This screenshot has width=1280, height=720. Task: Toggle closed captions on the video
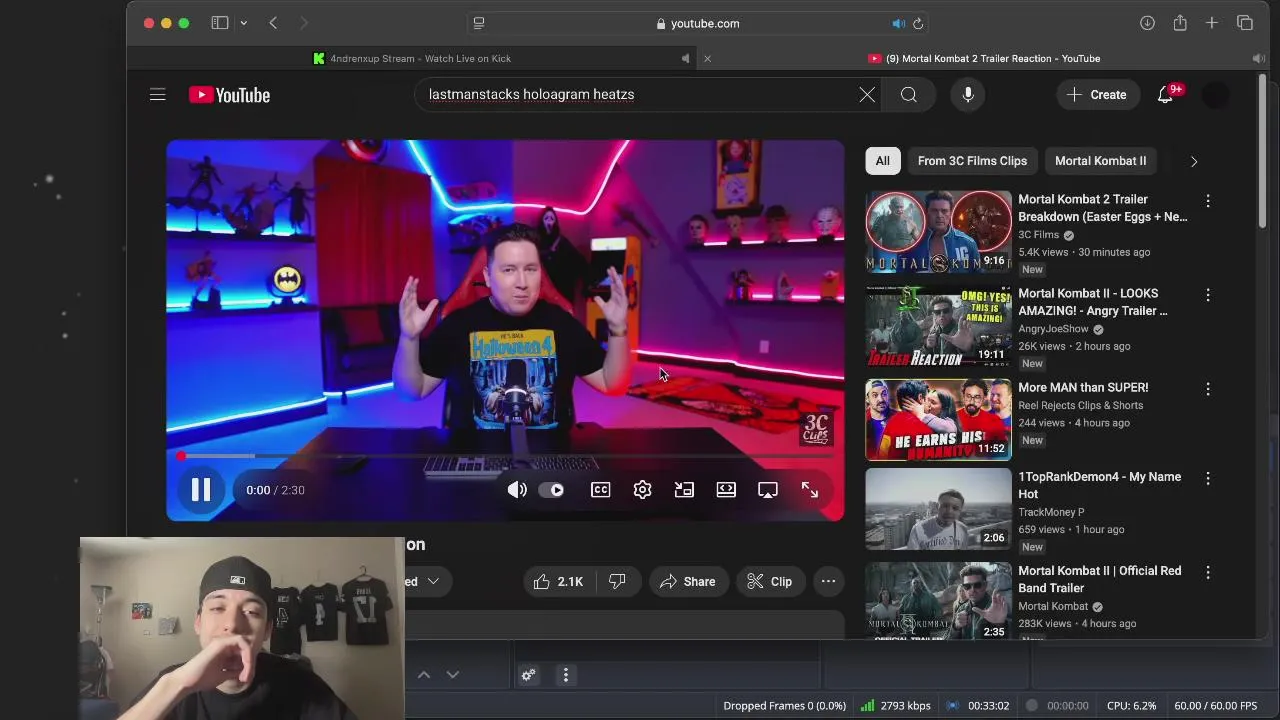click(x=600, y=490)
